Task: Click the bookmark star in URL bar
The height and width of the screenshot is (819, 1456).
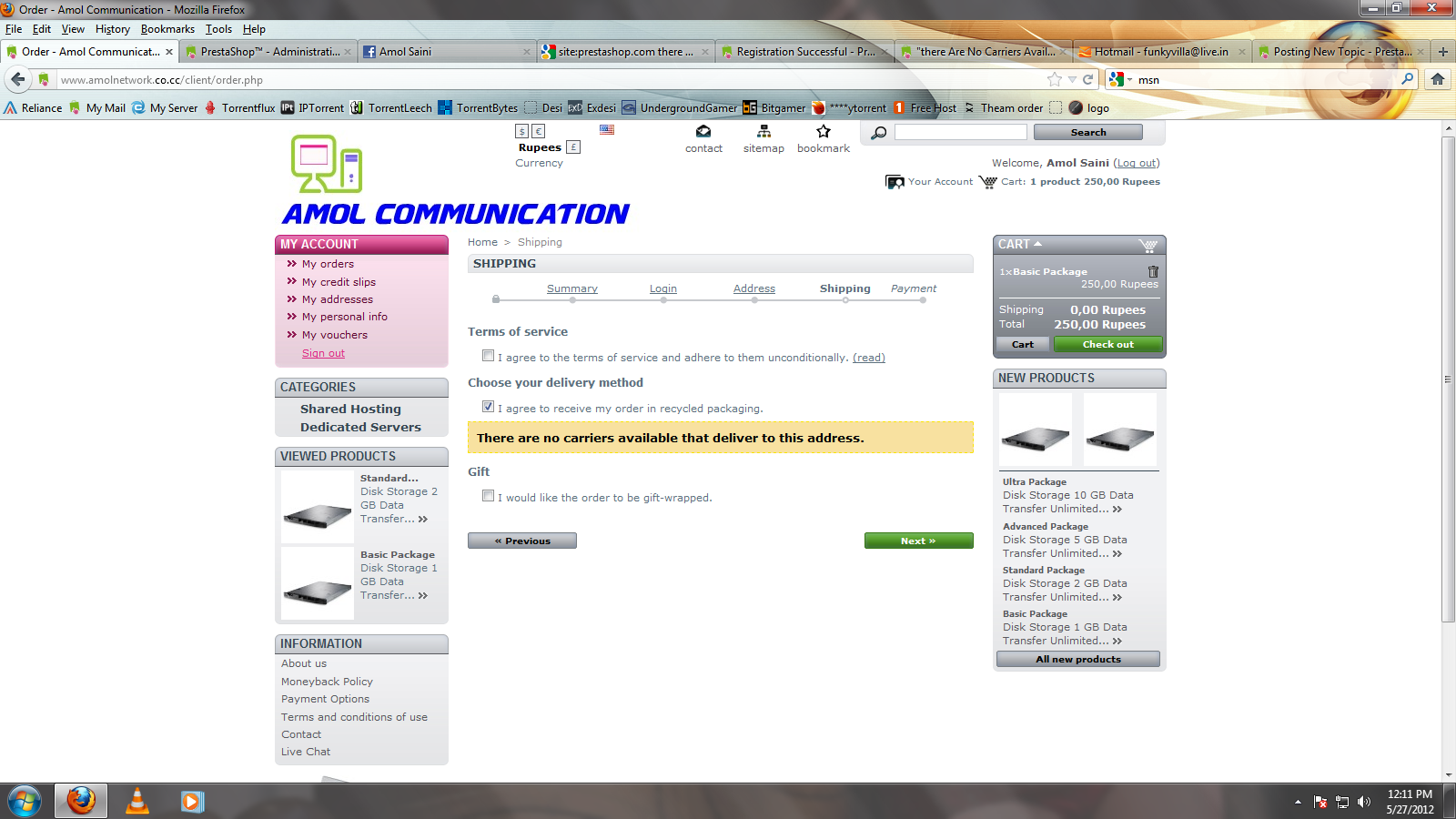Action: [1054, 79]
